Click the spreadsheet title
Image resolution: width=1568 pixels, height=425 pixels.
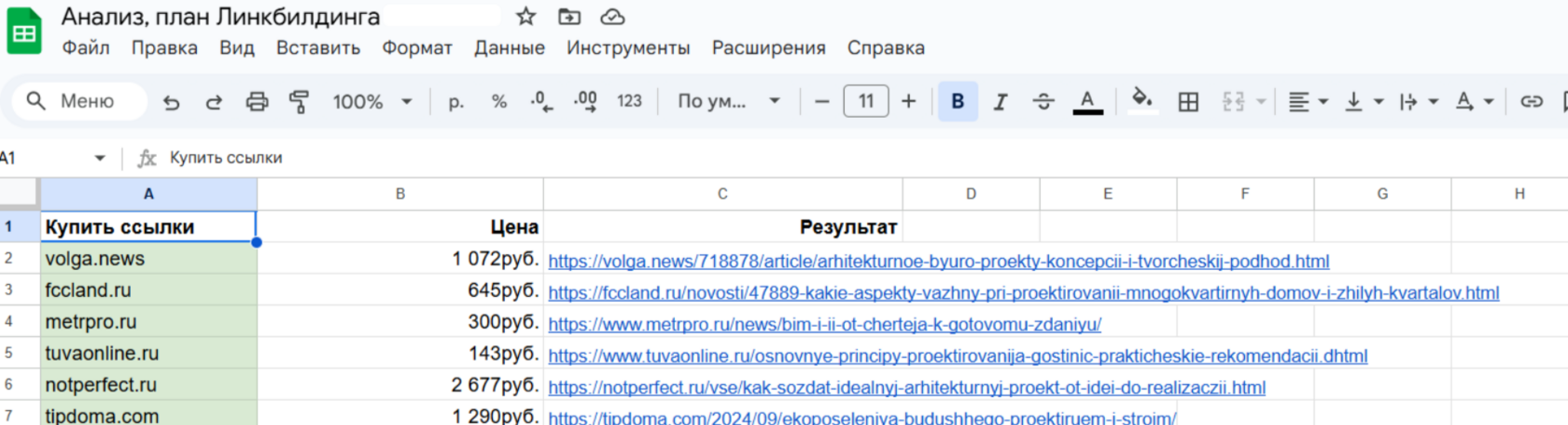tap(221, 17)
